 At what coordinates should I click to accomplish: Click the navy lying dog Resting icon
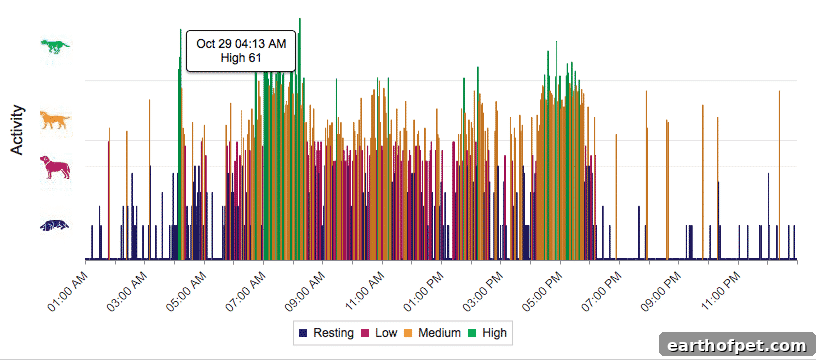pyautogui.click(x=55, y=225)
